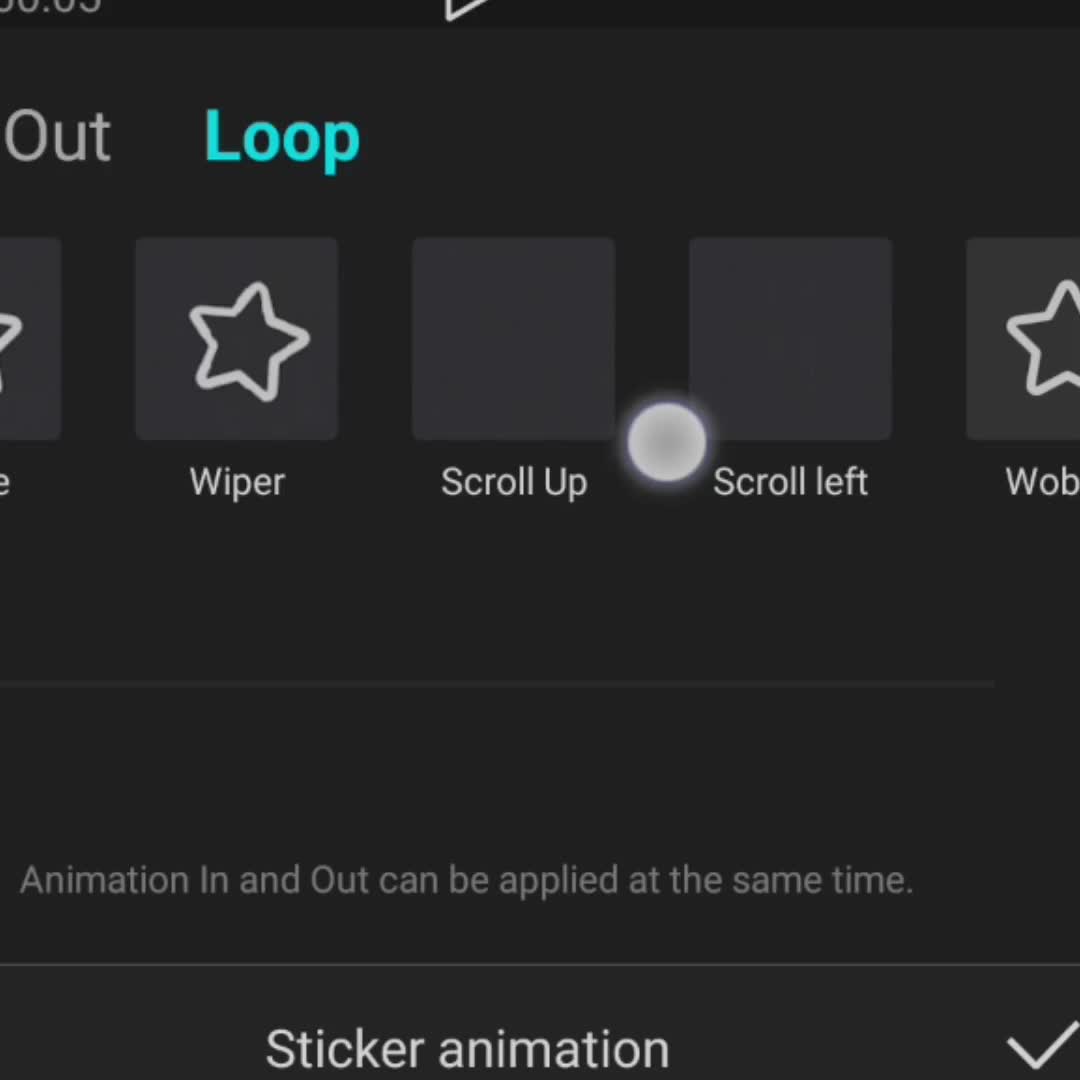Switch to the Out animation tab
This screenshot has height=1080, width=1080.
point(57,136)
